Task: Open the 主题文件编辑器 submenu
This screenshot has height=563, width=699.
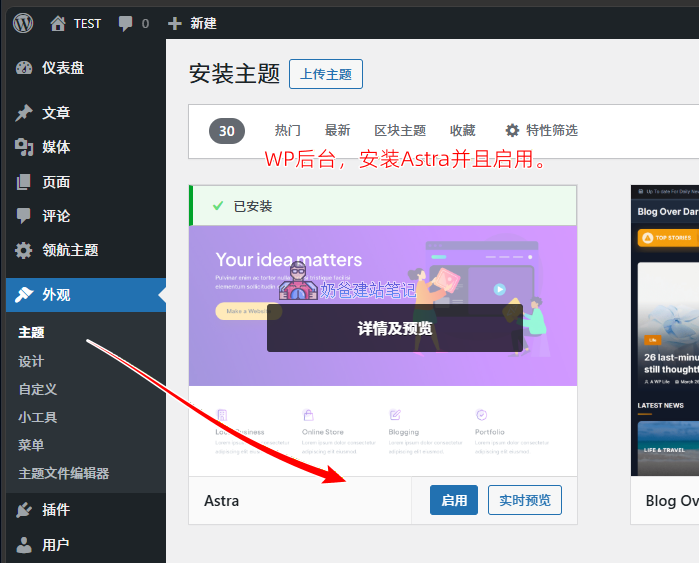Action: click(64, 473)
